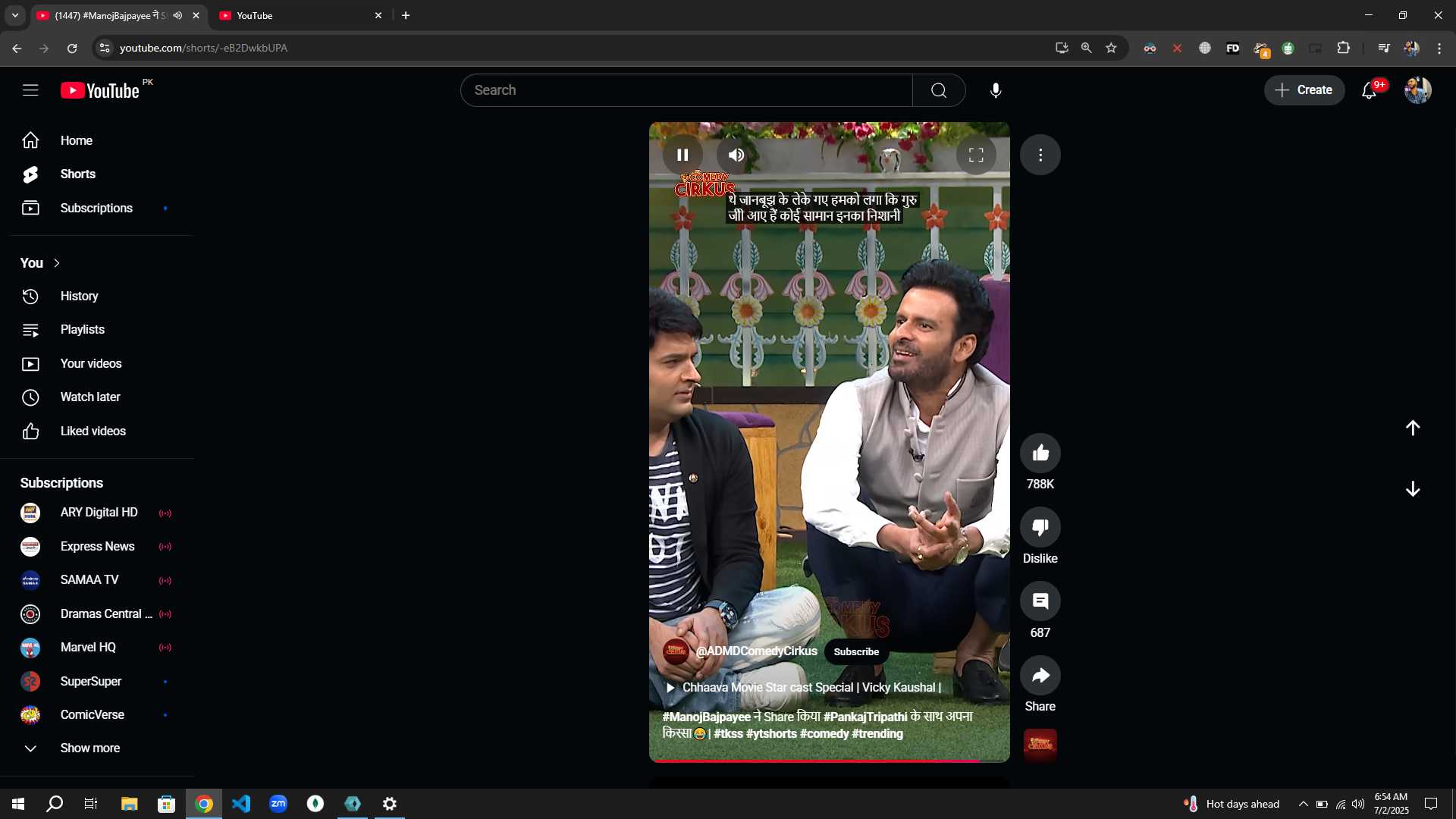Open the Hot days ahead weather widget
The width and height of the screenshot is (1456, 819).
1232,804
